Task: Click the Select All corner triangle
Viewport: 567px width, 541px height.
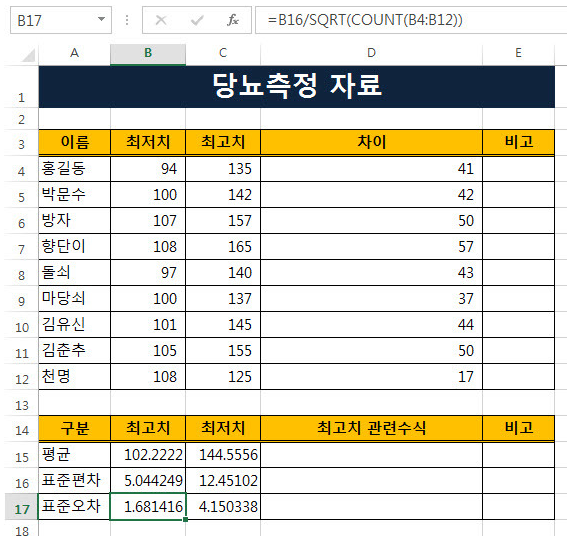Action: 28,55
